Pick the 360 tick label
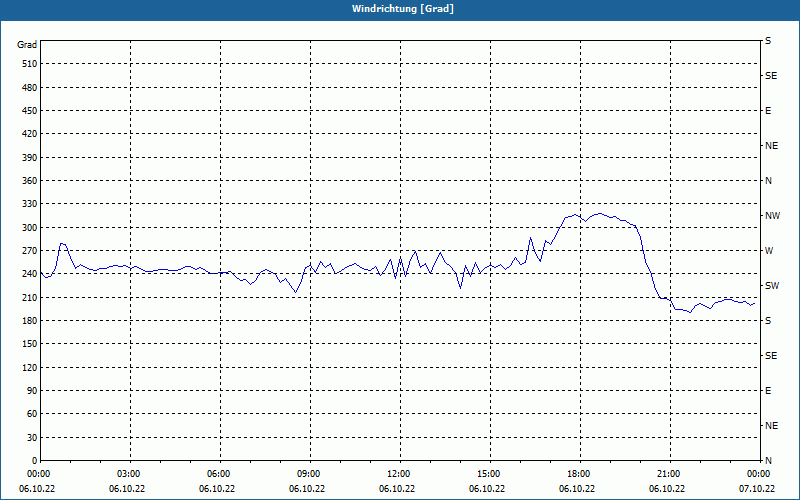This screenshot has width=800, height=500. pos(29,181)
